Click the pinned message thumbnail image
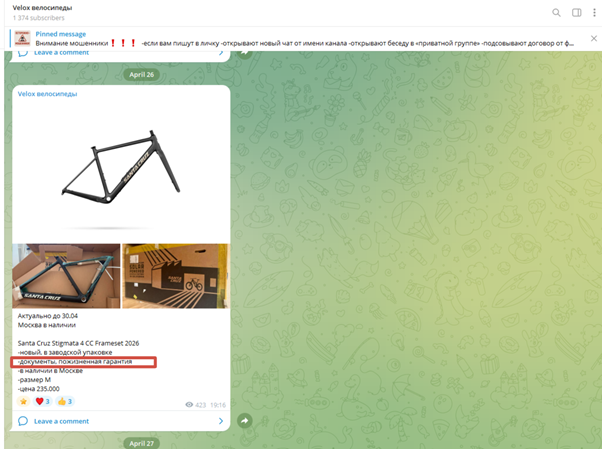Viewport: 602px width, 449px height. (22, 38)
